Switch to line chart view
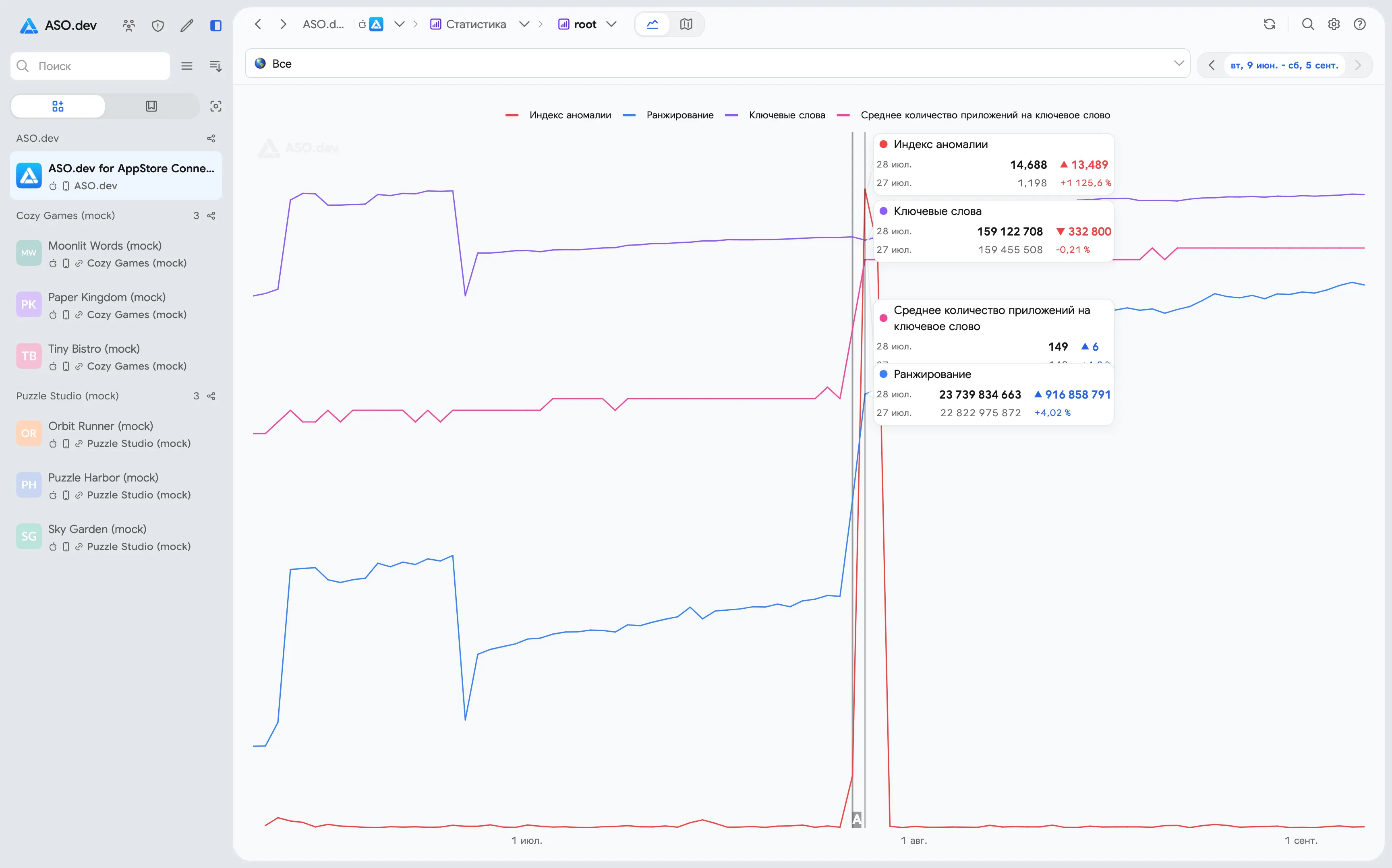This screenshot has width=1392, height=868. point(652,24)
